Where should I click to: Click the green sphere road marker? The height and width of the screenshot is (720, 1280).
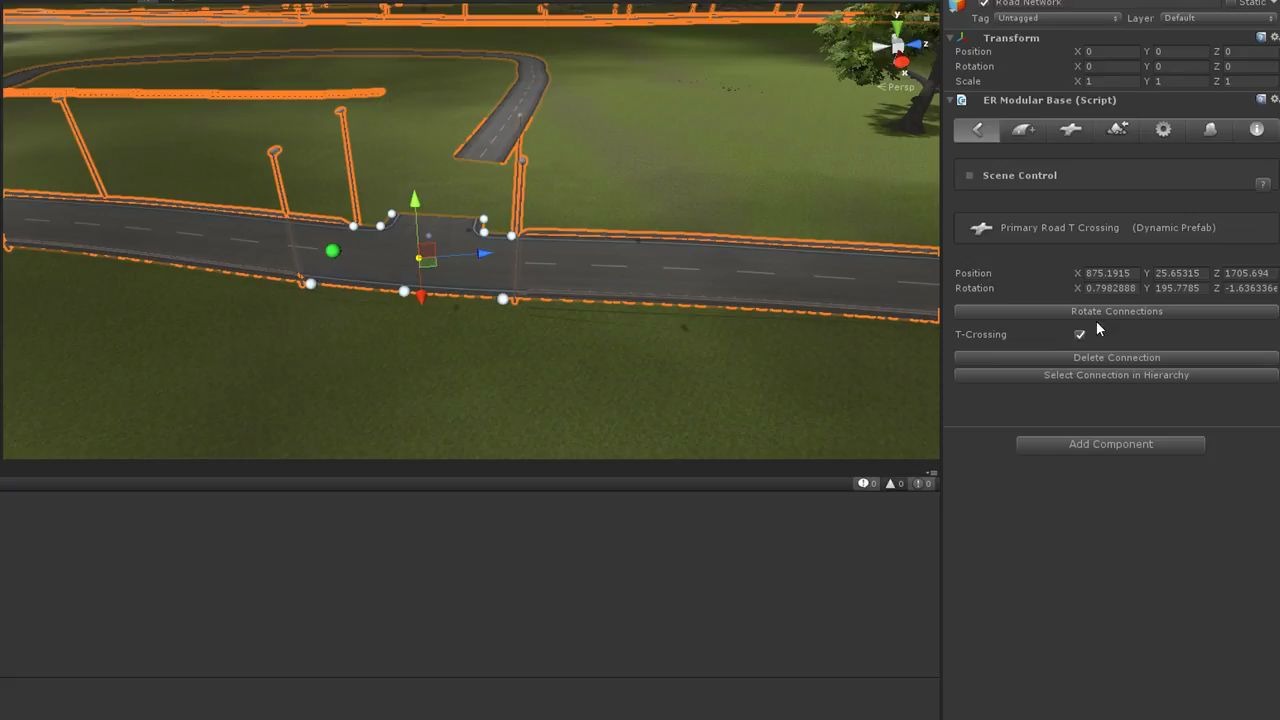point(332,251)
